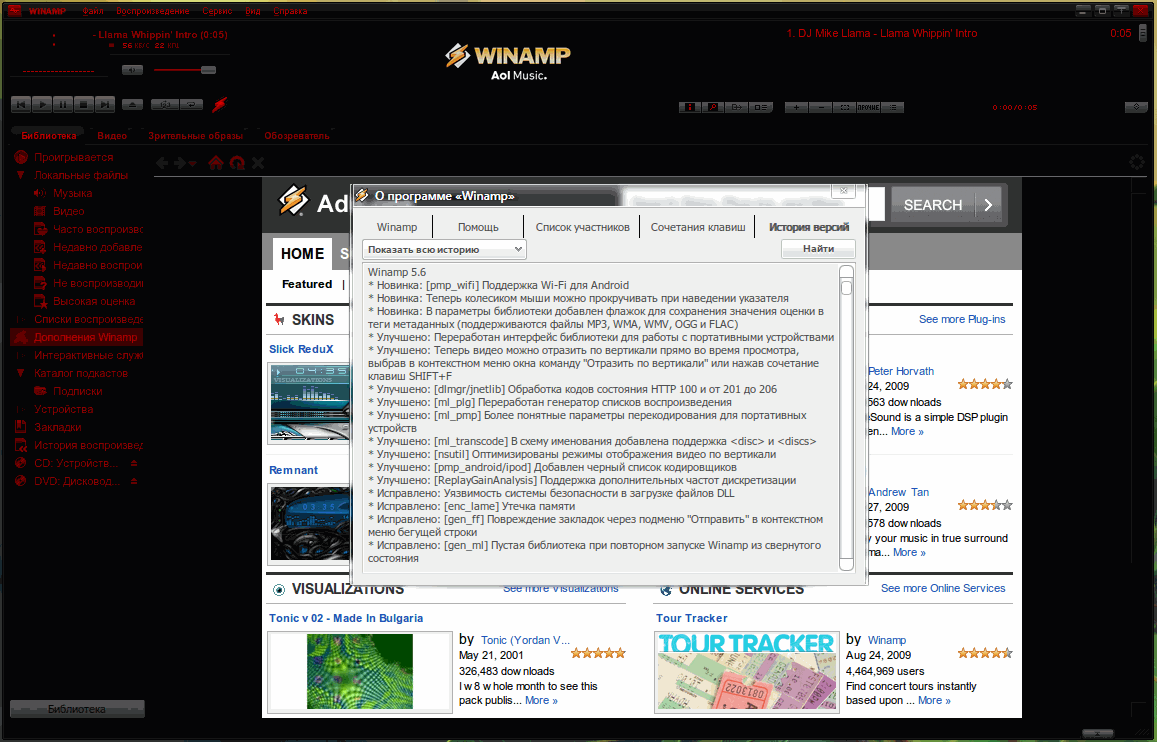The image size is (1157, 742).
Task: Go to the previous track
Action: pyautogui.click(x=21, y=105)
